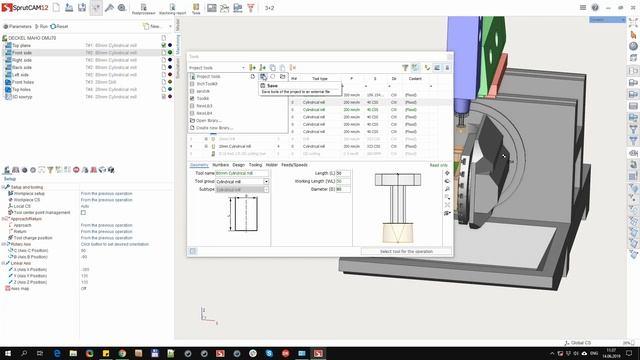Click the Parameters button
Viewport: 640px width, 360px height.
click(17, 26)
